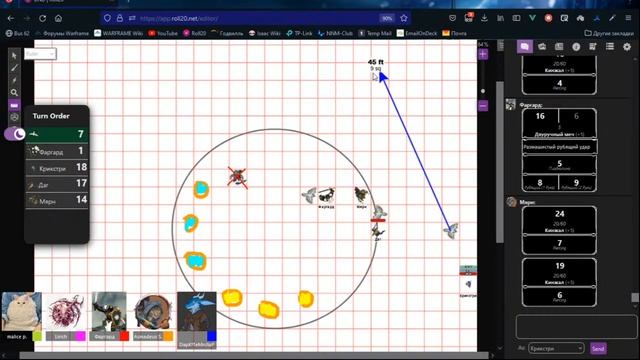Select the magnifier zoom tool

pyautogui.click(x=14, y=93)
